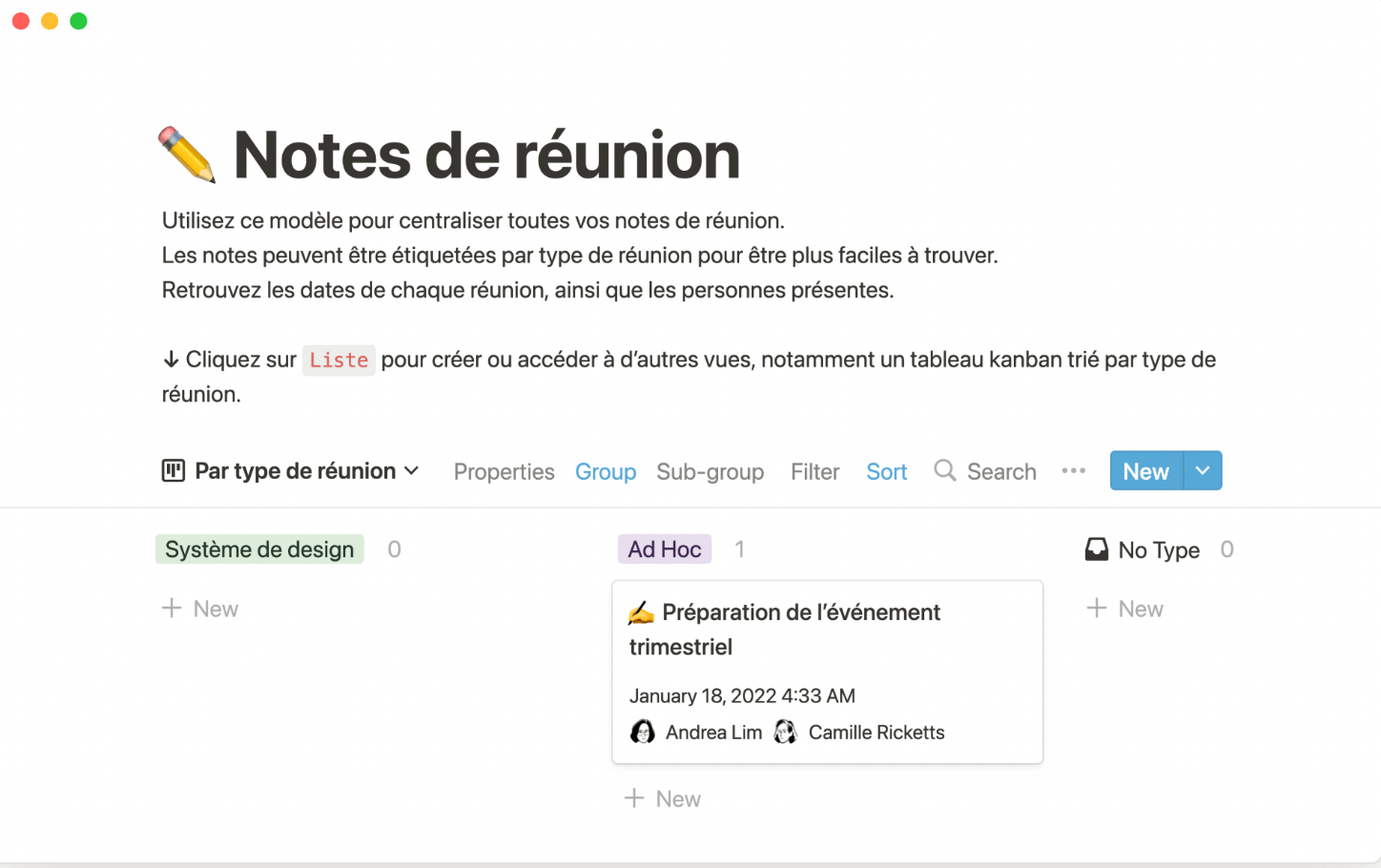Click Camille Ricketts' avatar on the card
Image resolution: width=1381 pixels, height=868 pixels.
[x=784, y=732]
